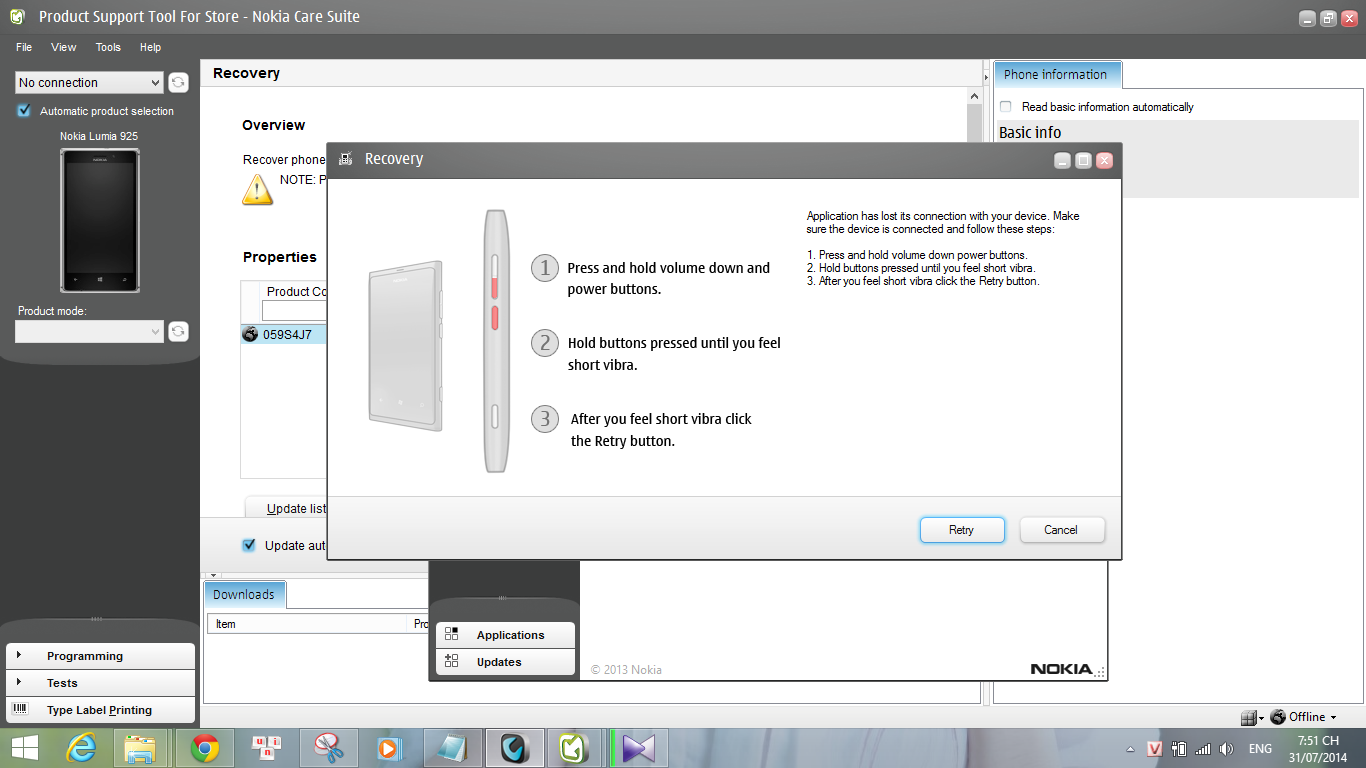The width and height of the screenshot is (1366, 768).
Task: Click the volume speaker tray icon
Action: [x=1227, y=748]
